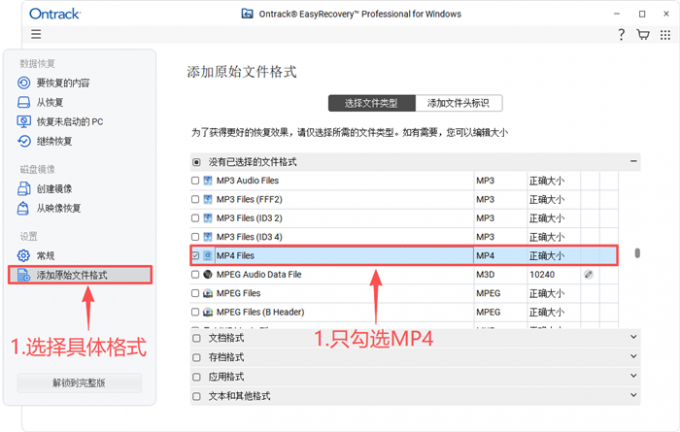Collapse the 没有已选择的文件格式 section
Image resolution: width=680 pixels, height=432 pixels.
[634, 161]
